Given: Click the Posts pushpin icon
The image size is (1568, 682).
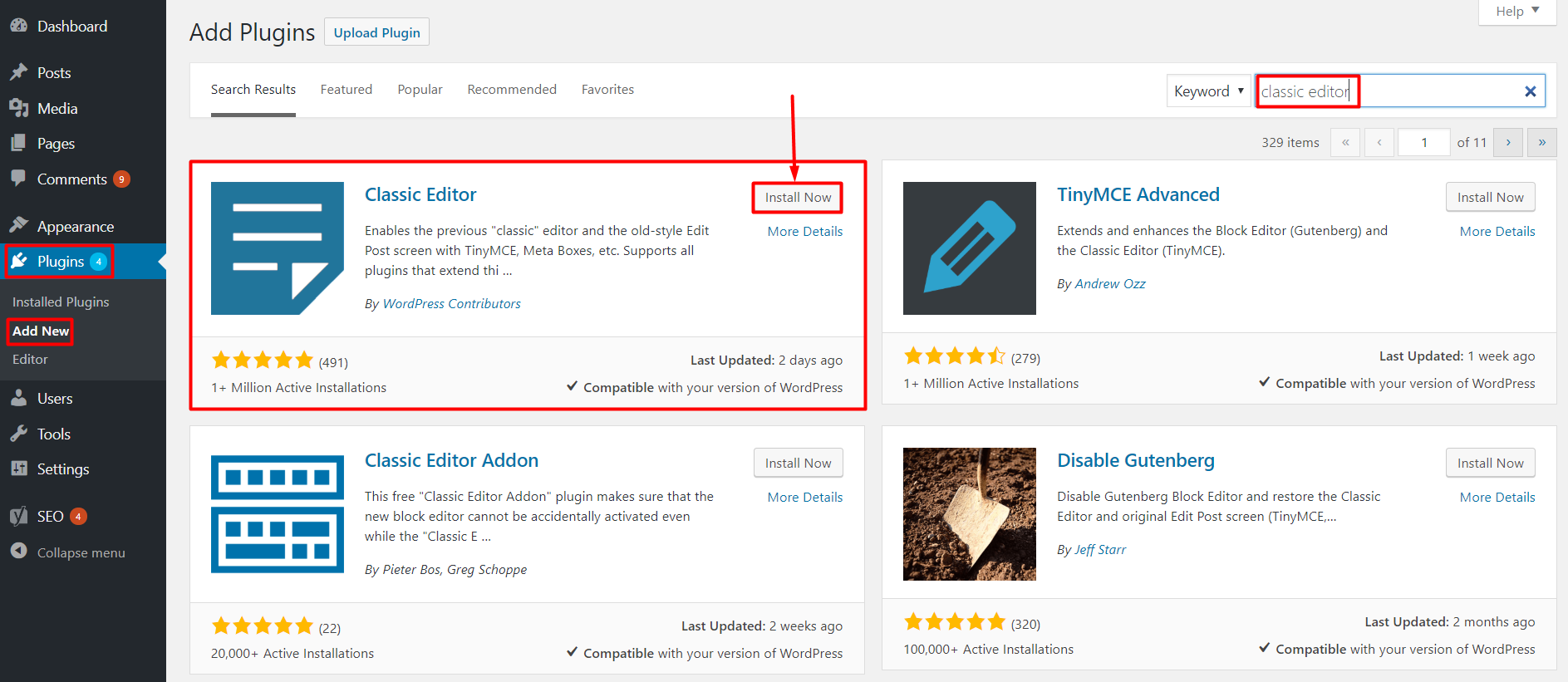Looking at the screenshot, I should coord(18,72).
